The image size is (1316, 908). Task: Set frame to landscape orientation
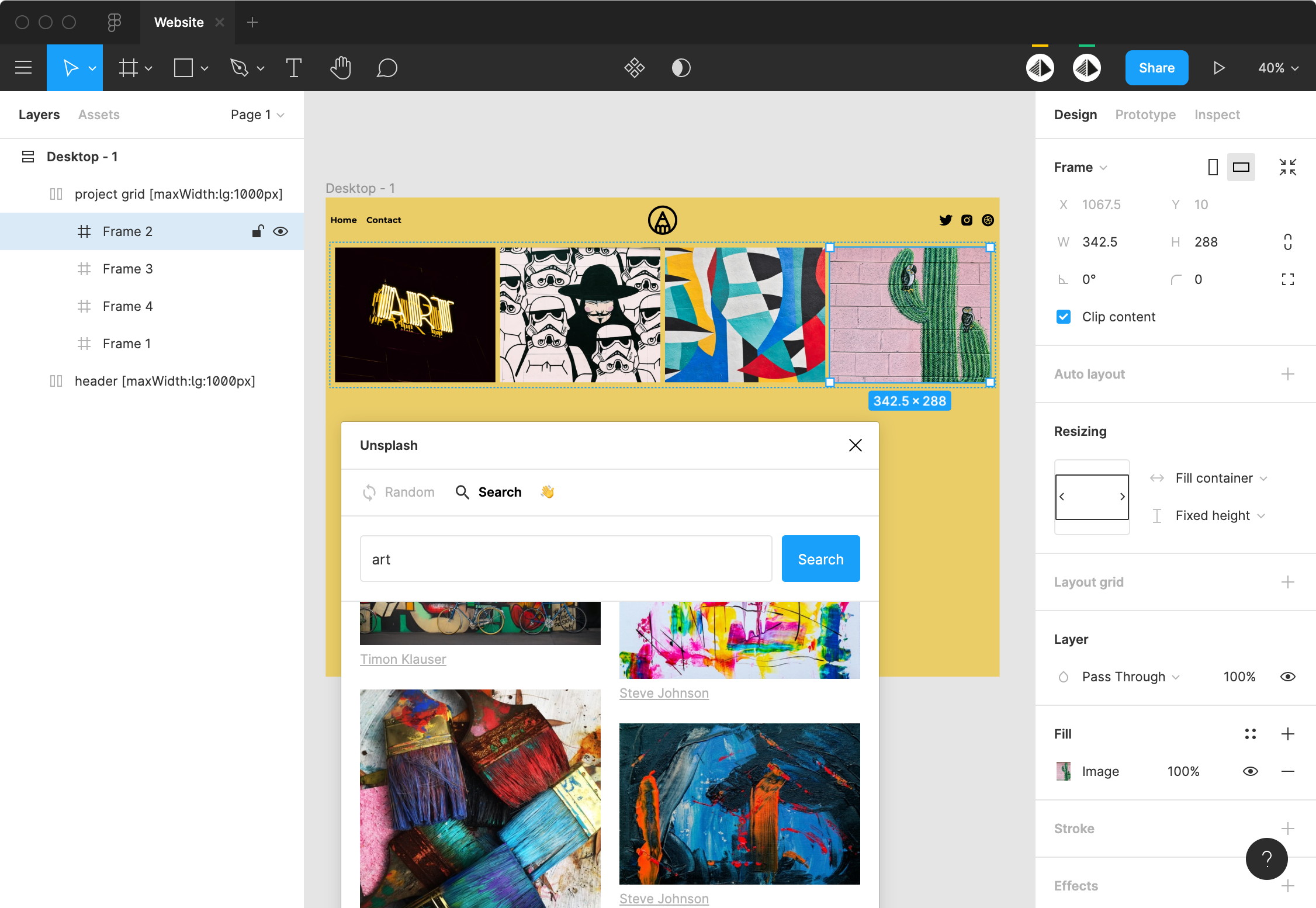click(x=1241, y=167)
